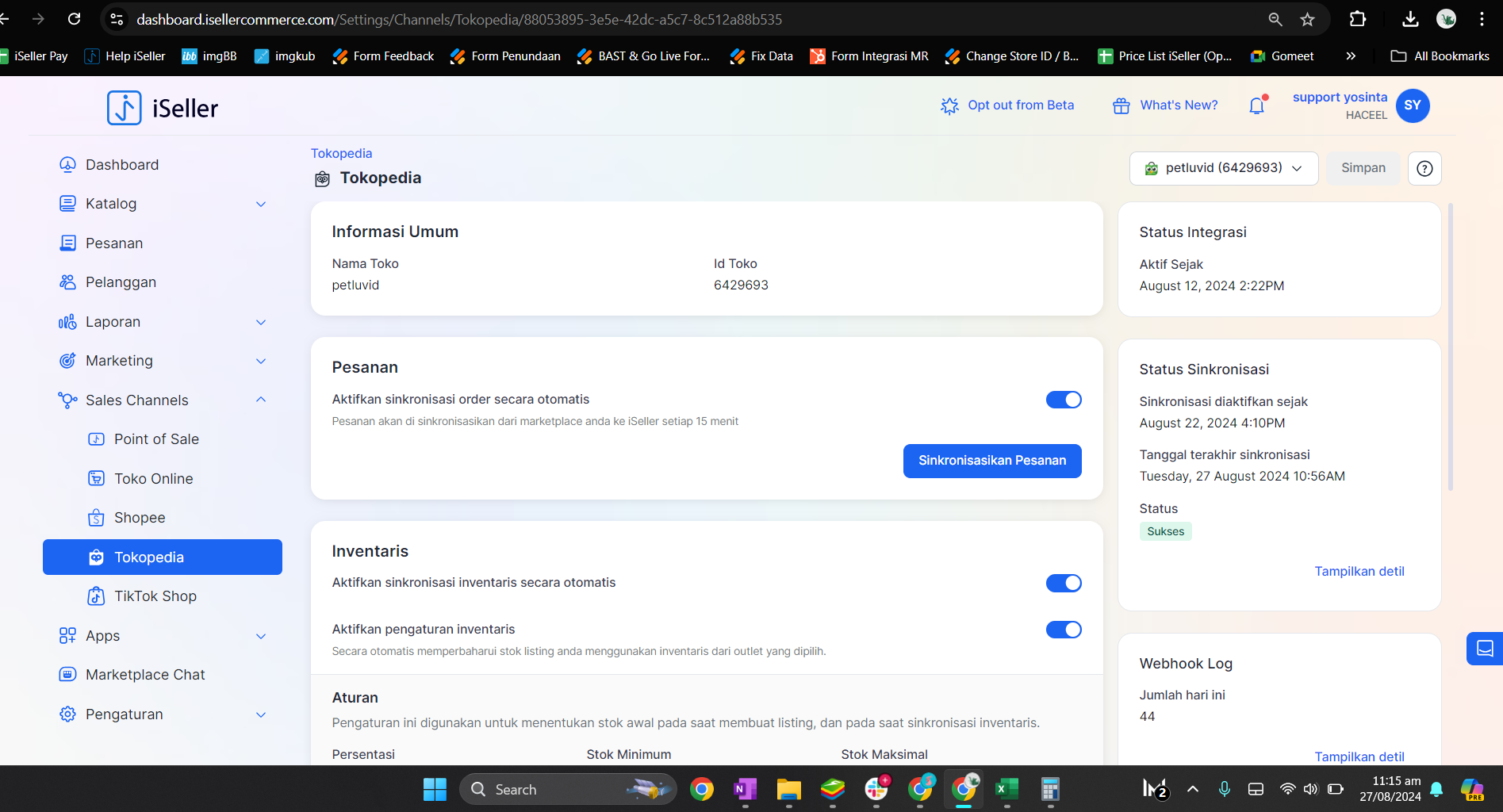Click the Pesanan sidebar icon
The width and height of the screenshot is (1503, 812).
67,243
